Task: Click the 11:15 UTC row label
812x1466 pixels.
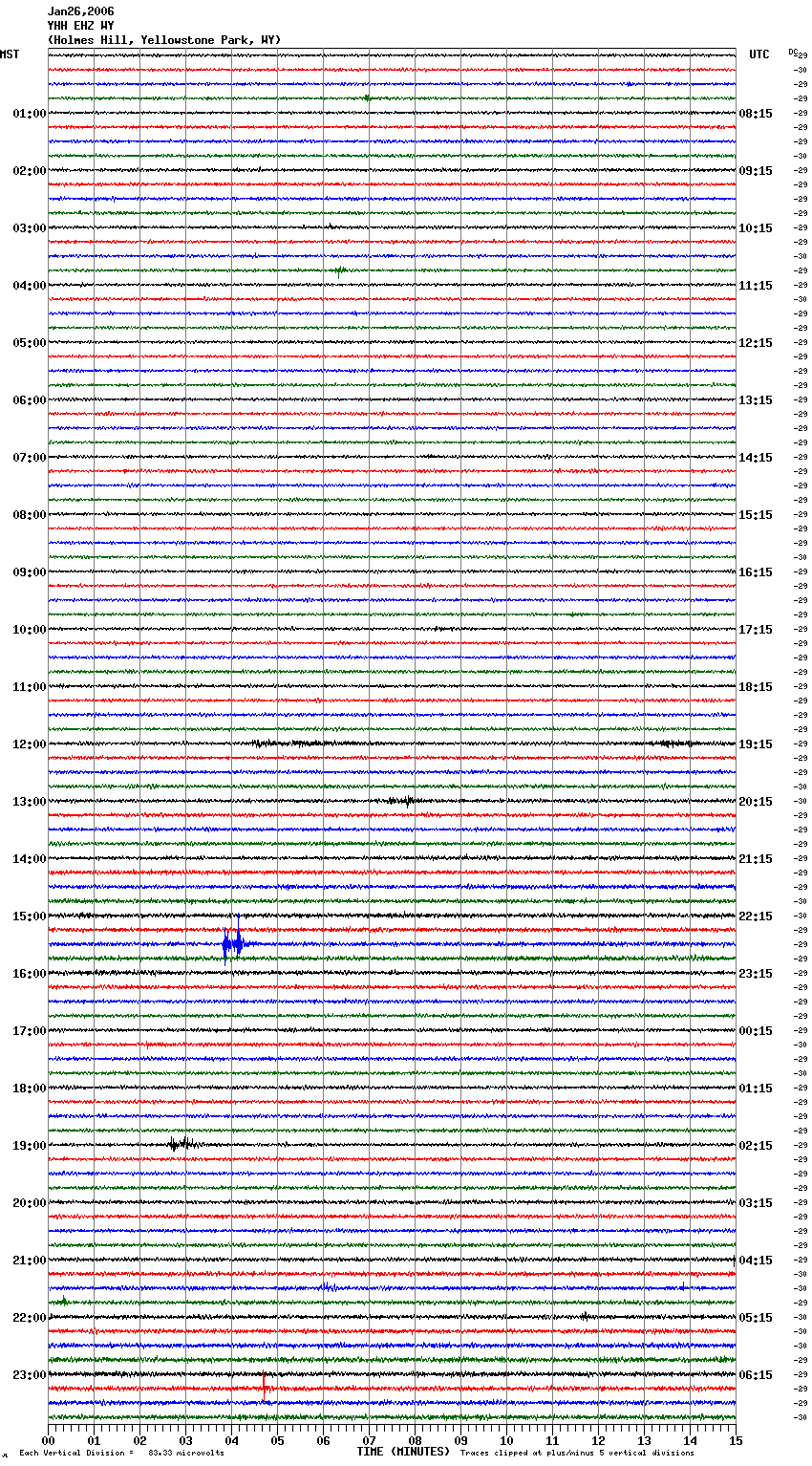Action: (756, 286)
